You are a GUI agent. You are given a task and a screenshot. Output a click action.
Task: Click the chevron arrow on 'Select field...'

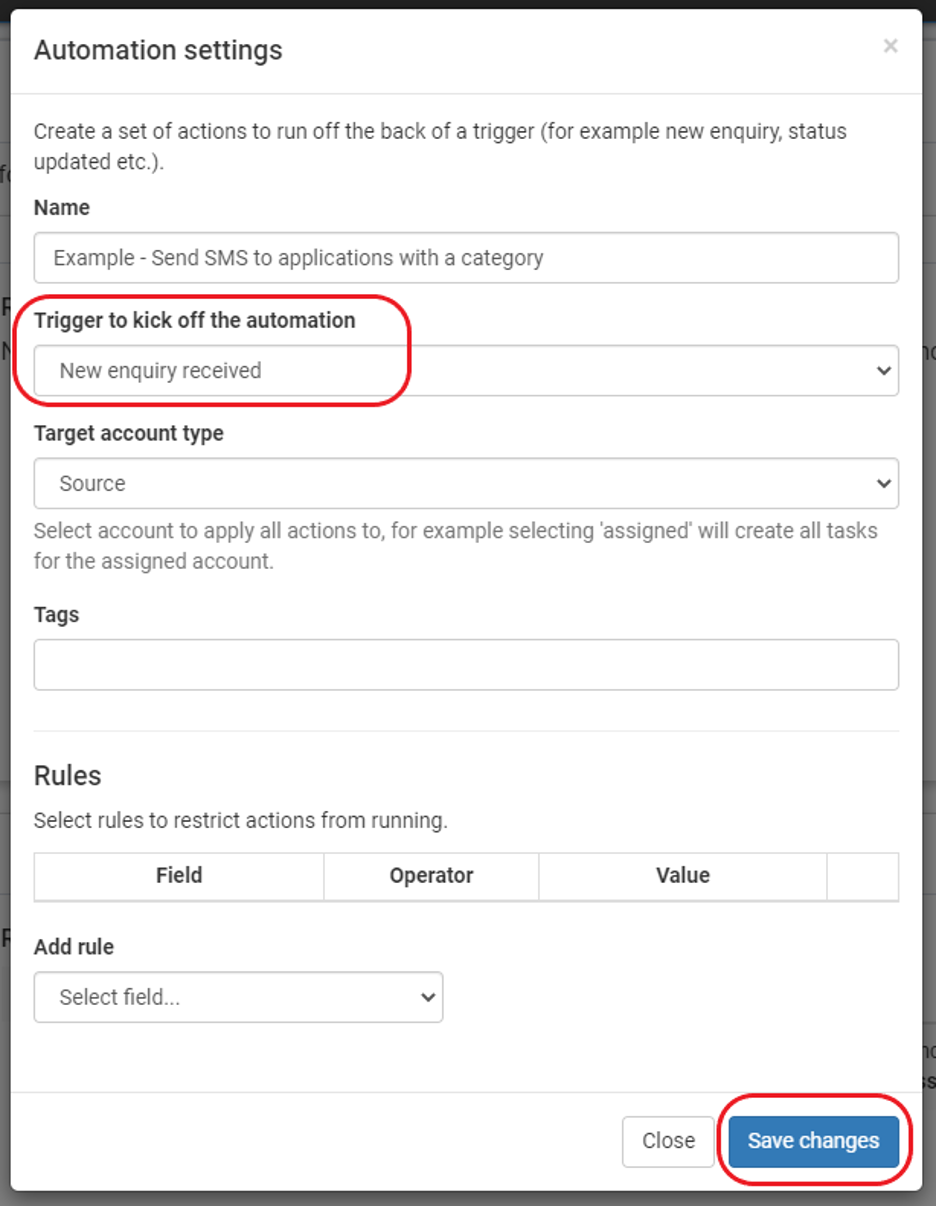click(428, 998)
